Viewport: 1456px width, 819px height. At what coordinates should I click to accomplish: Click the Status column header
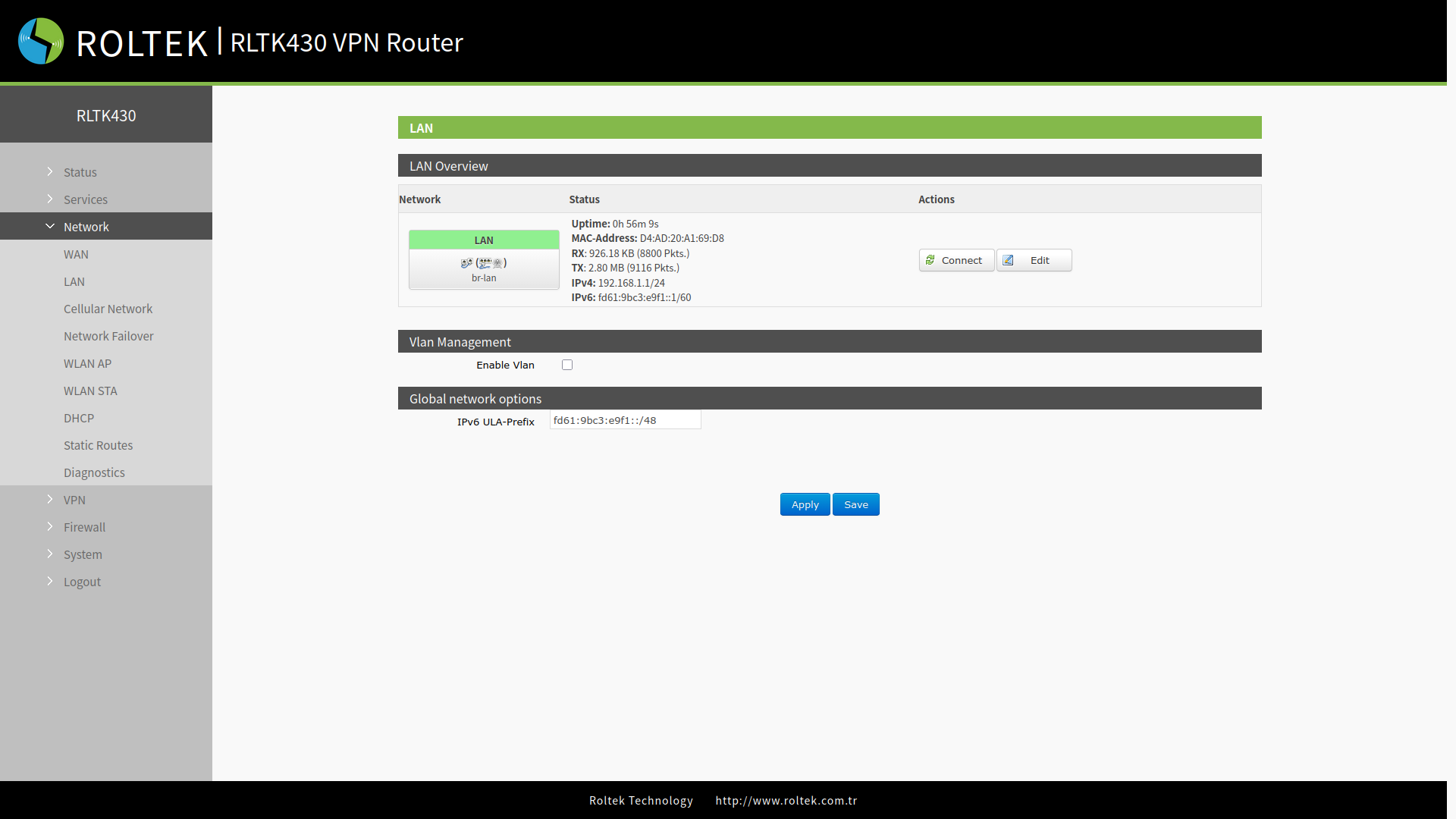(585, 199)
